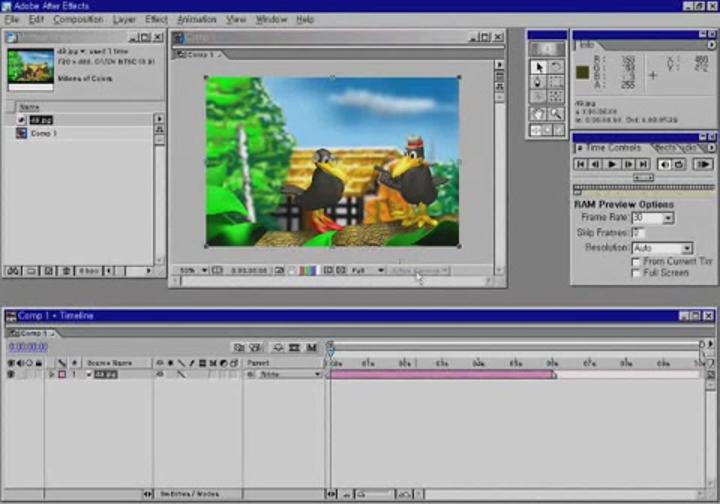Click the pink layer duration bar

pos(441,375)
